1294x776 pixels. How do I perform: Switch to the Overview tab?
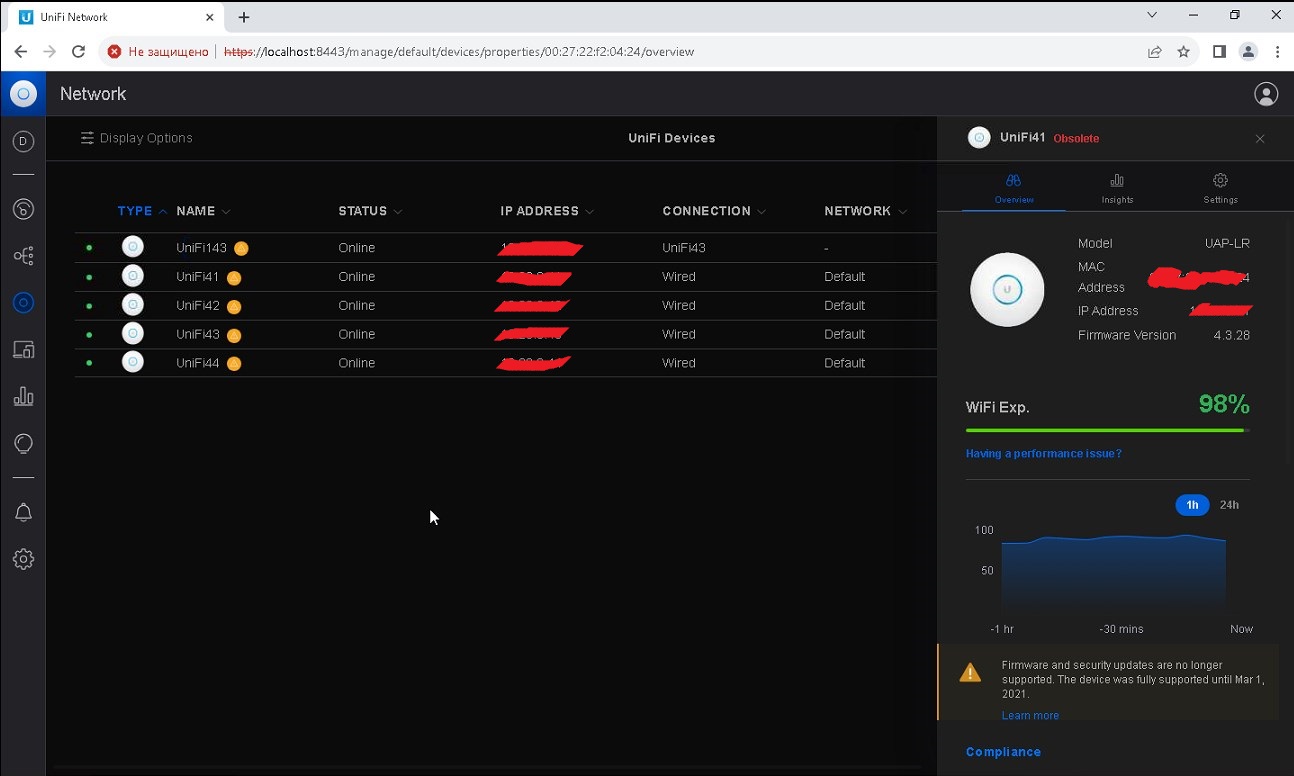coord(1014,188)
